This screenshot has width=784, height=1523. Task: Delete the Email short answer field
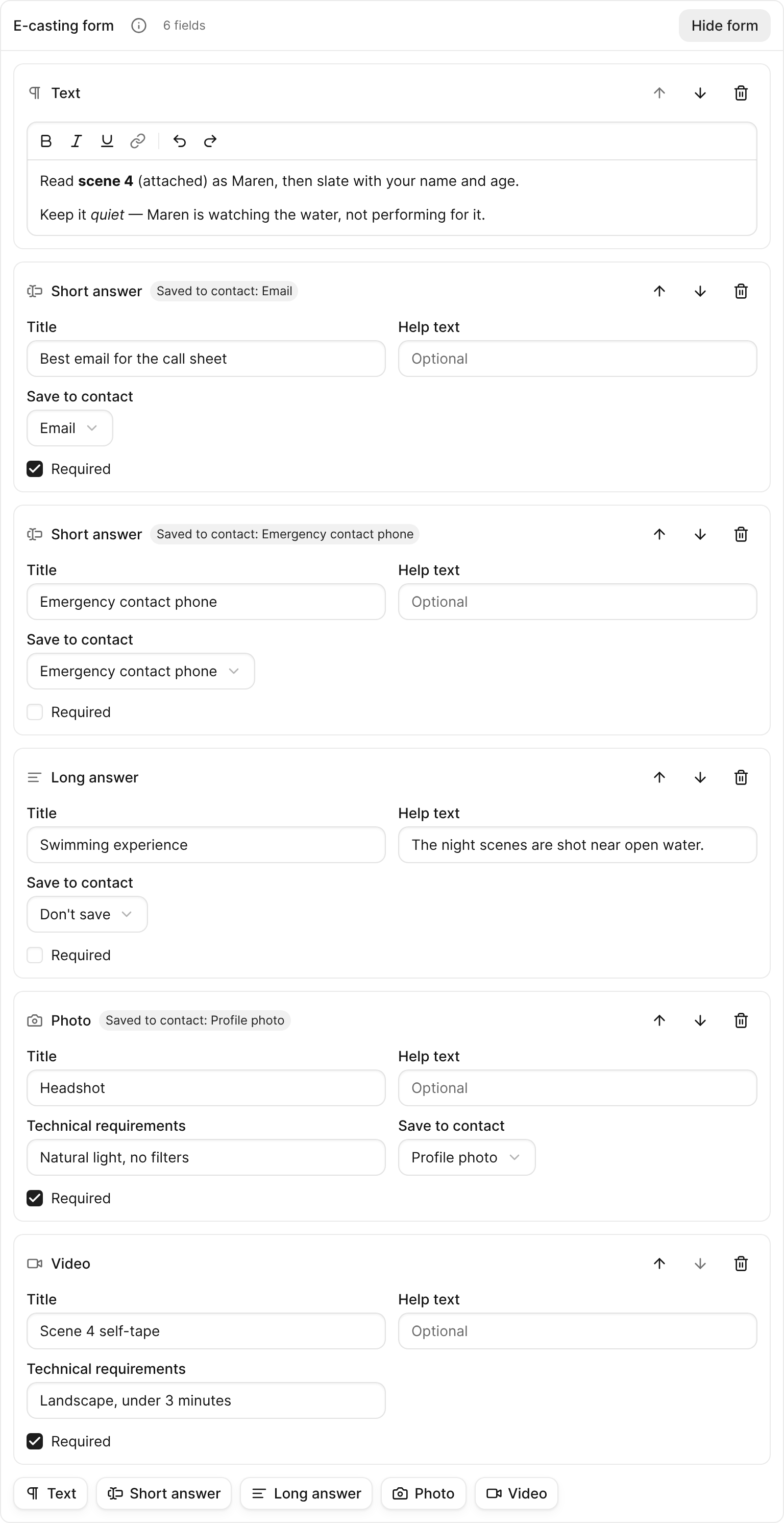click(x=741, y=291)
